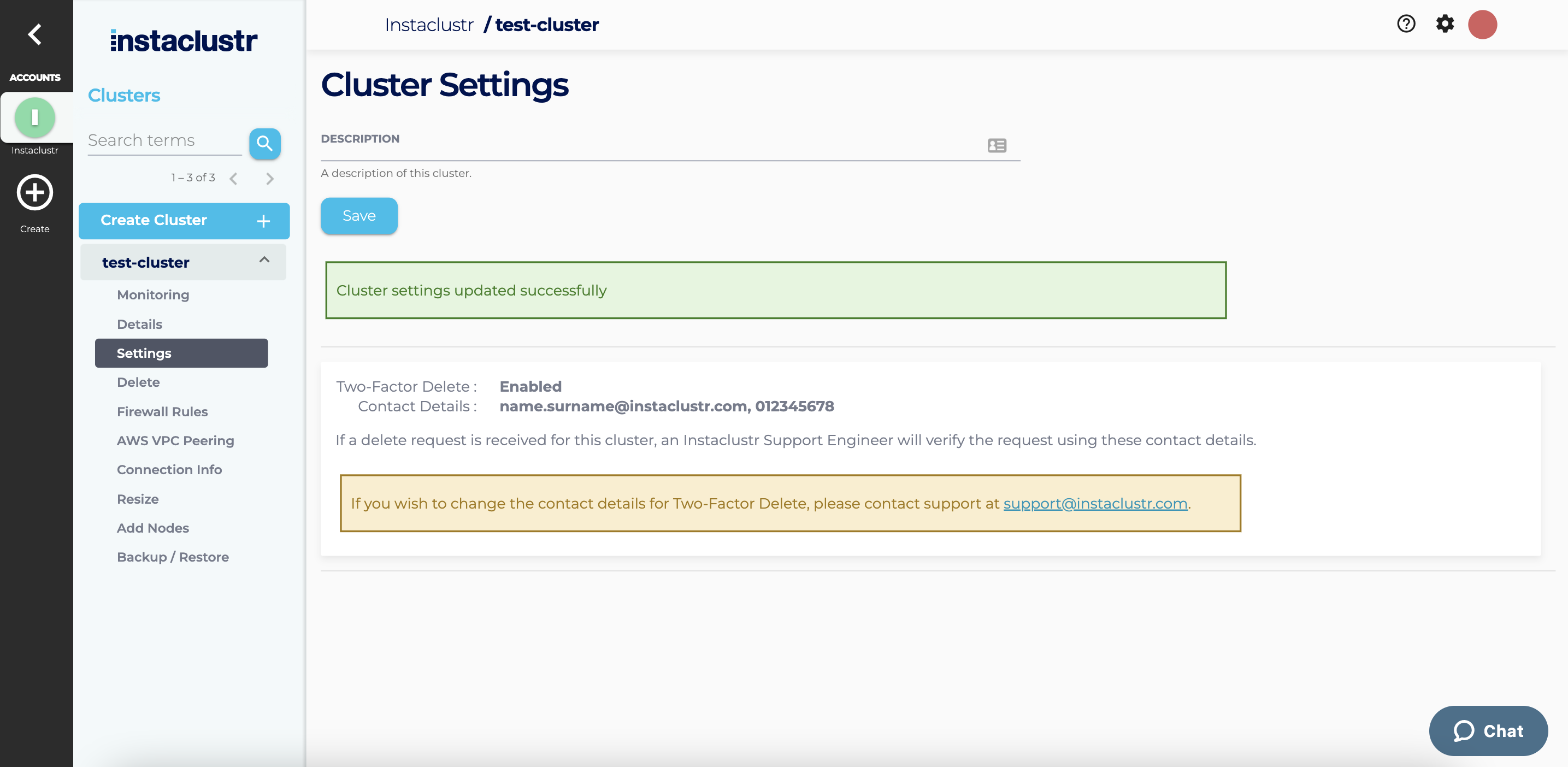Click the magnifier search button
Screen dimensions: 1568x767
(x=264, y=144)
